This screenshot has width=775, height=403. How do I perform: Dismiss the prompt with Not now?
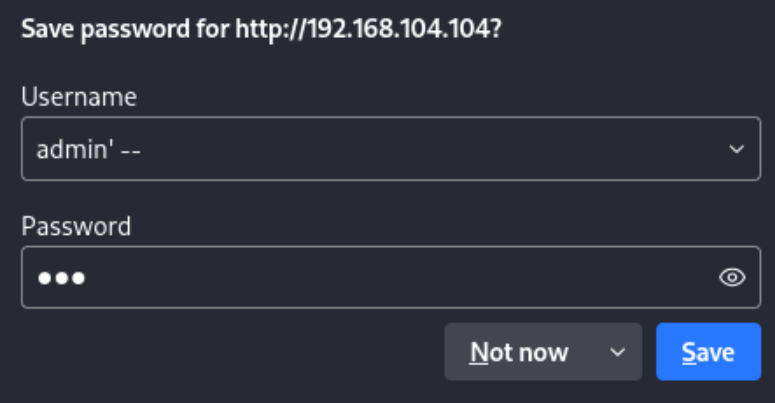tap(519, 352)
